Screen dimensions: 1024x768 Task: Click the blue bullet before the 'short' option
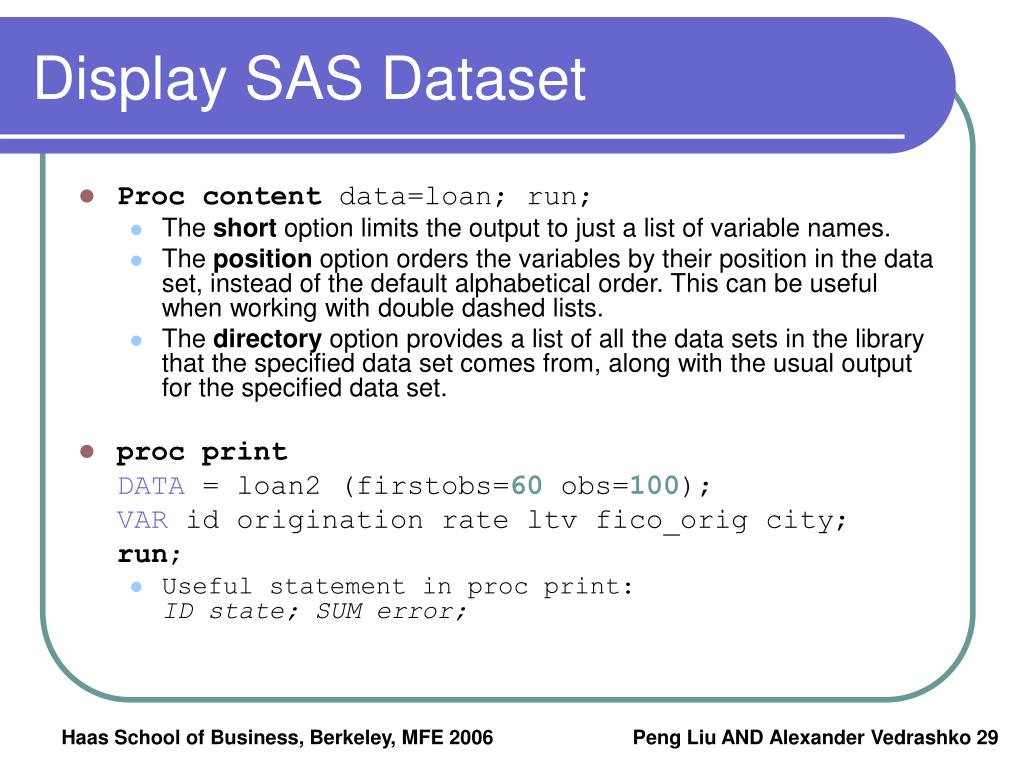pyautogui.click(x=136, y=229)
